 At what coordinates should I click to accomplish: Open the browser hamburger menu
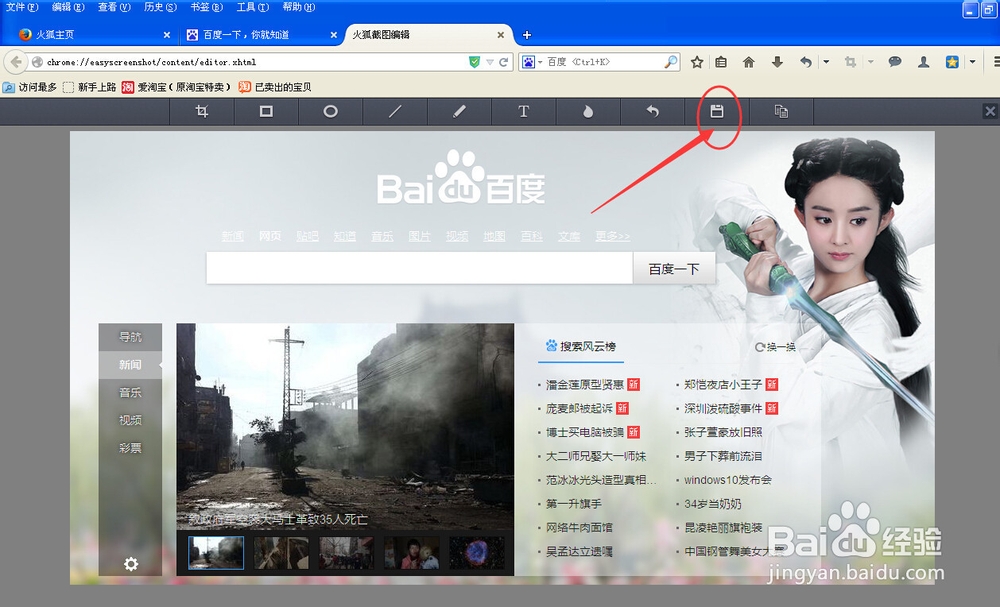pos(996,62)
